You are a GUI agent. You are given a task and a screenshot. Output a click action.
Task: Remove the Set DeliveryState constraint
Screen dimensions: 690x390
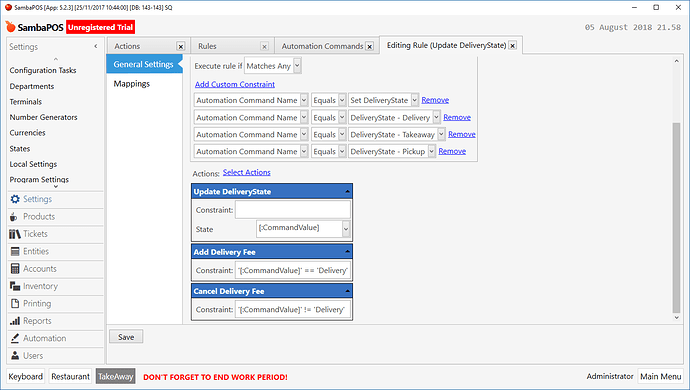pyautogui.click(x=435, y=100)
